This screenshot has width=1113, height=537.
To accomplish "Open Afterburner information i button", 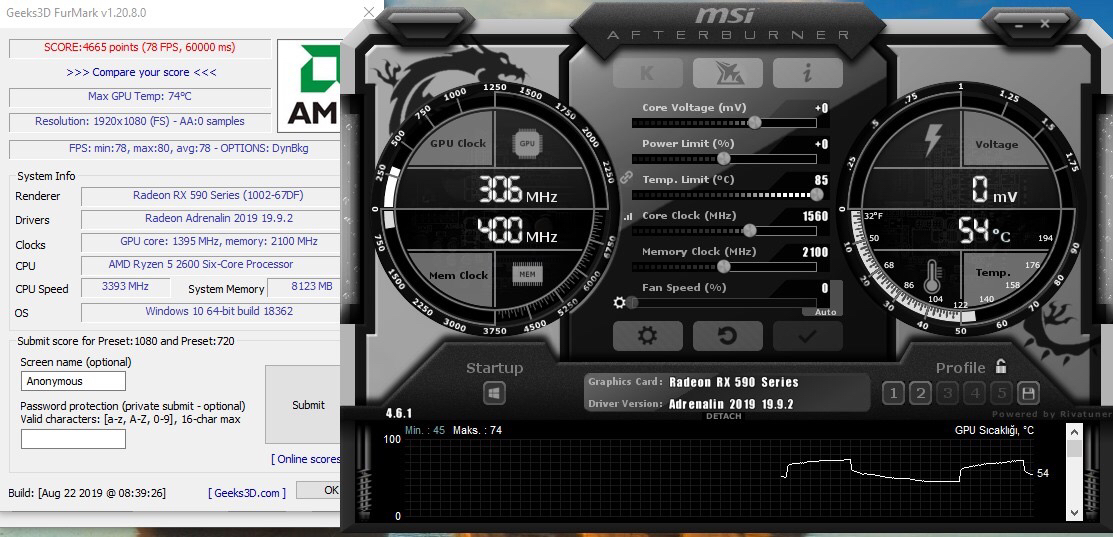I will click(x=808, y=73).
